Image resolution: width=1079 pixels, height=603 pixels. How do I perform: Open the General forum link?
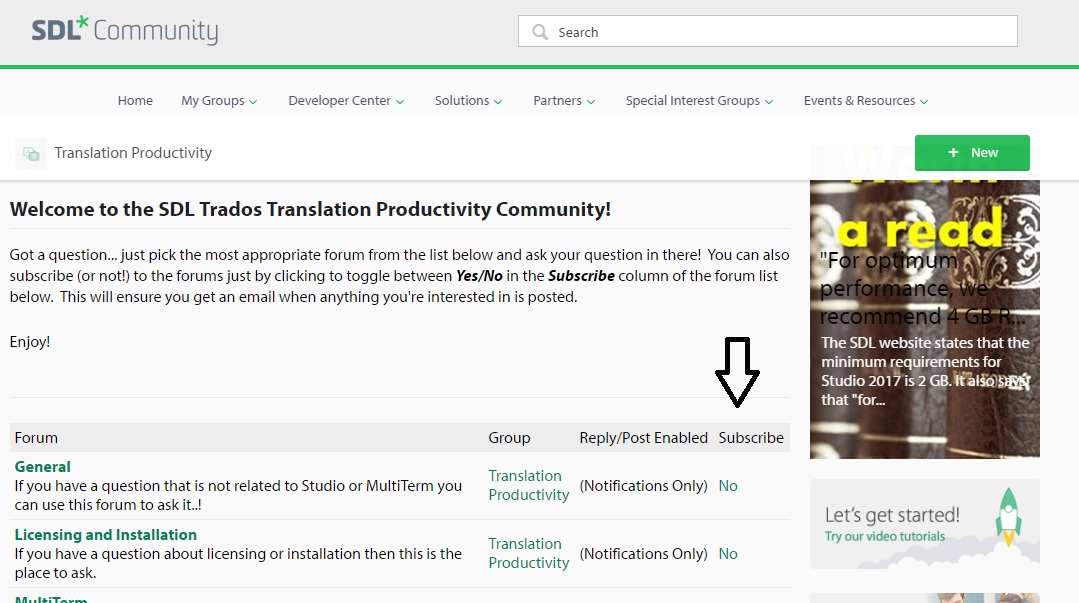pyautogui.click(x=42, y=467)
